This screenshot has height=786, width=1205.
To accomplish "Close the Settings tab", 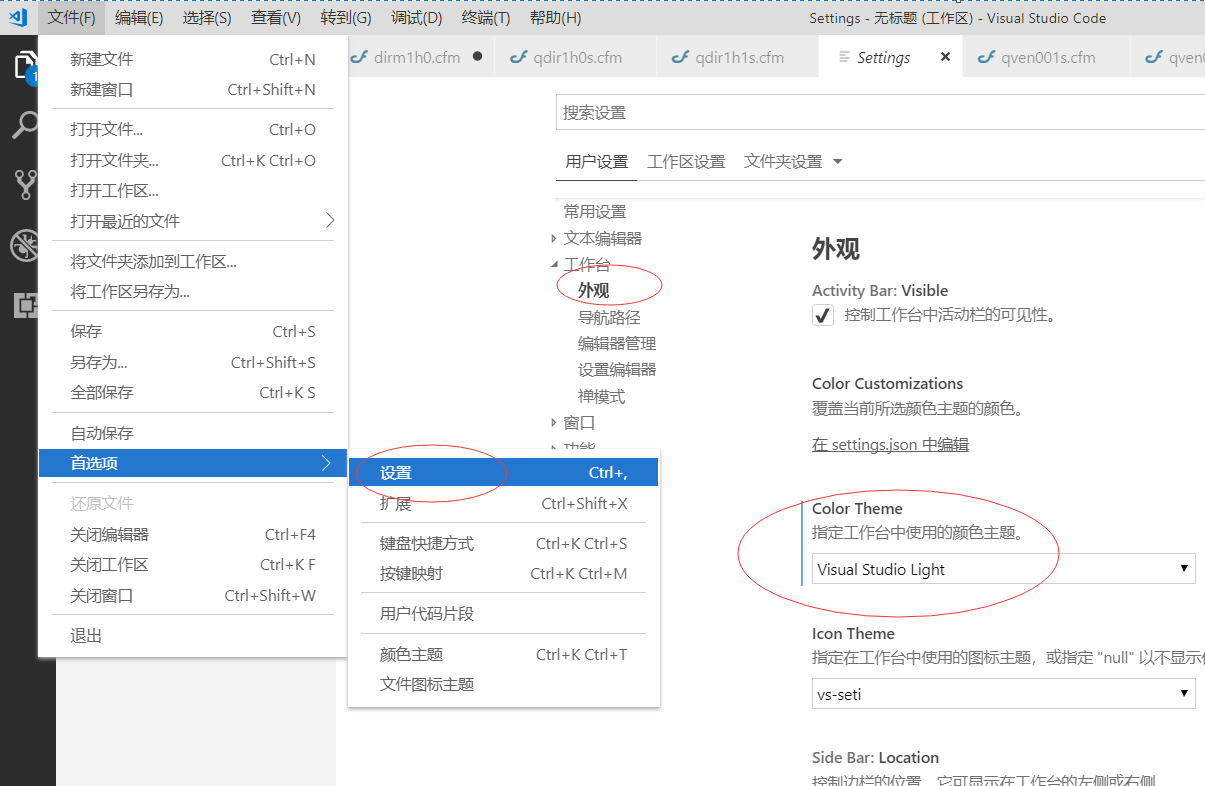I will pyautogui.click(x=945, y=57).
